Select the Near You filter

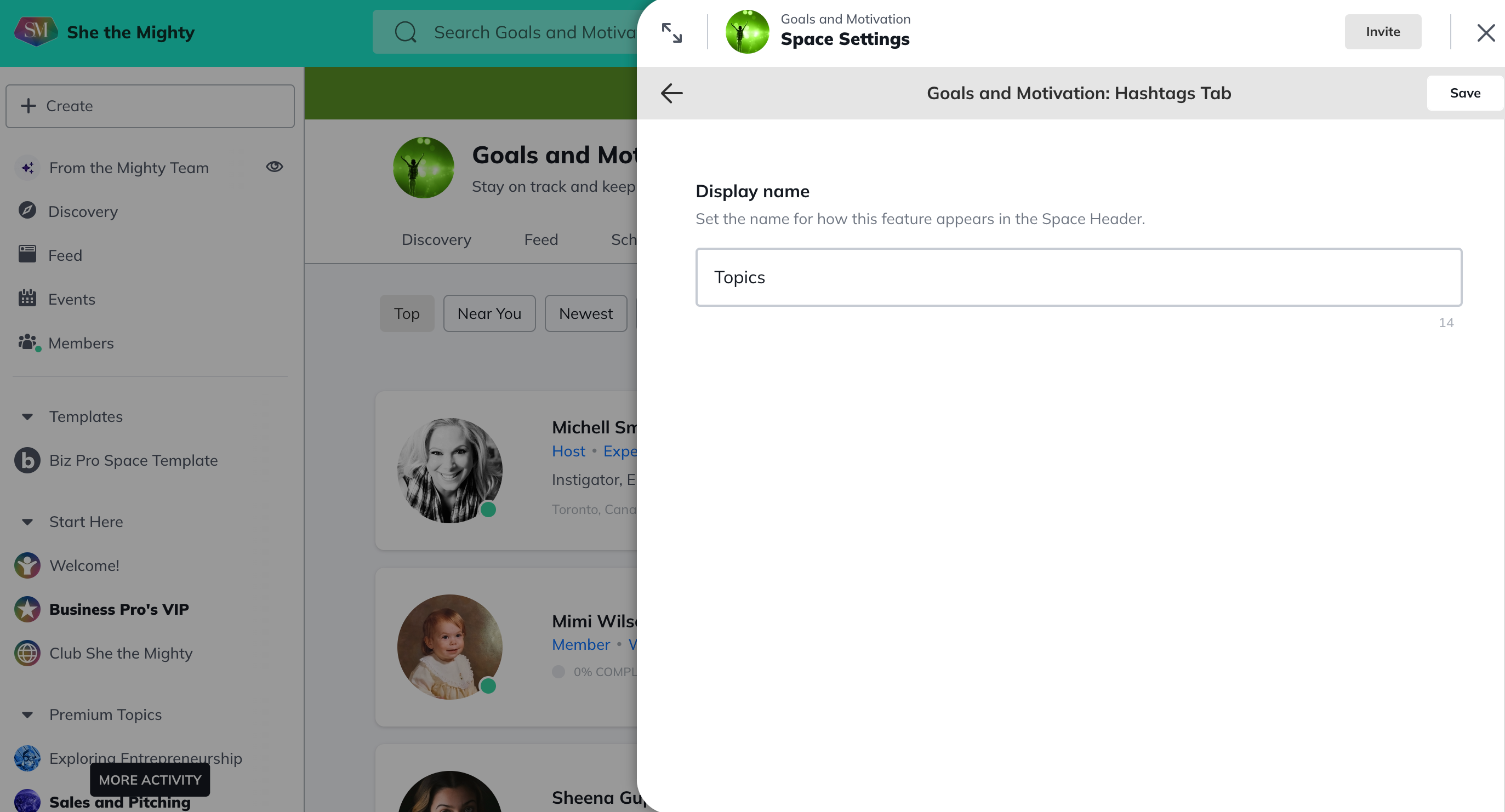click(x=488, y=314)
